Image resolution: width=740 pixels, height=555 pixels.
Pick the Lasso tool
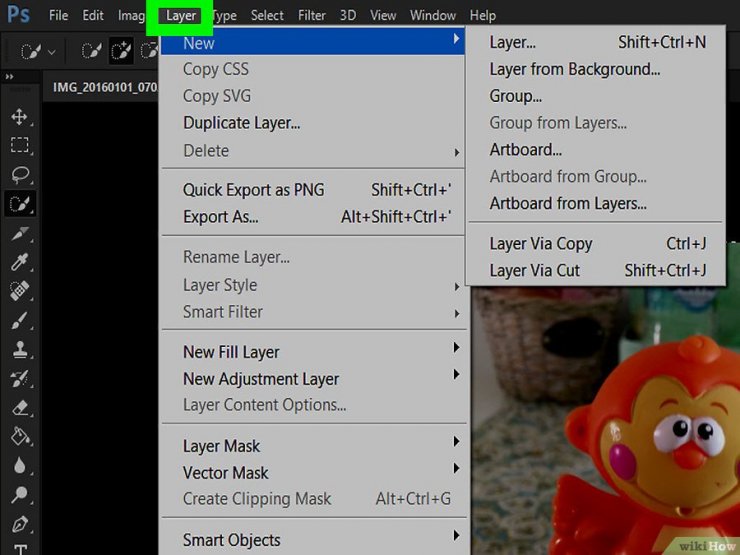click(20, 175)
